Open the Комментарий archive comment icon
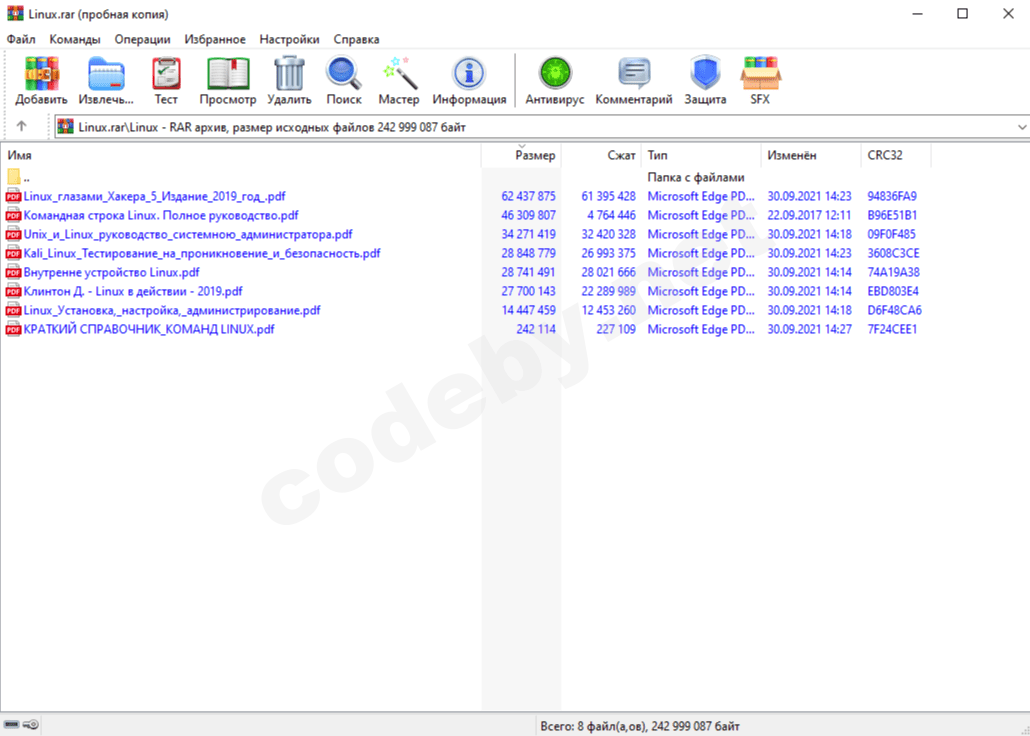Image resolution: width=1030 pixels, height=736 pixels. point(634,73)
